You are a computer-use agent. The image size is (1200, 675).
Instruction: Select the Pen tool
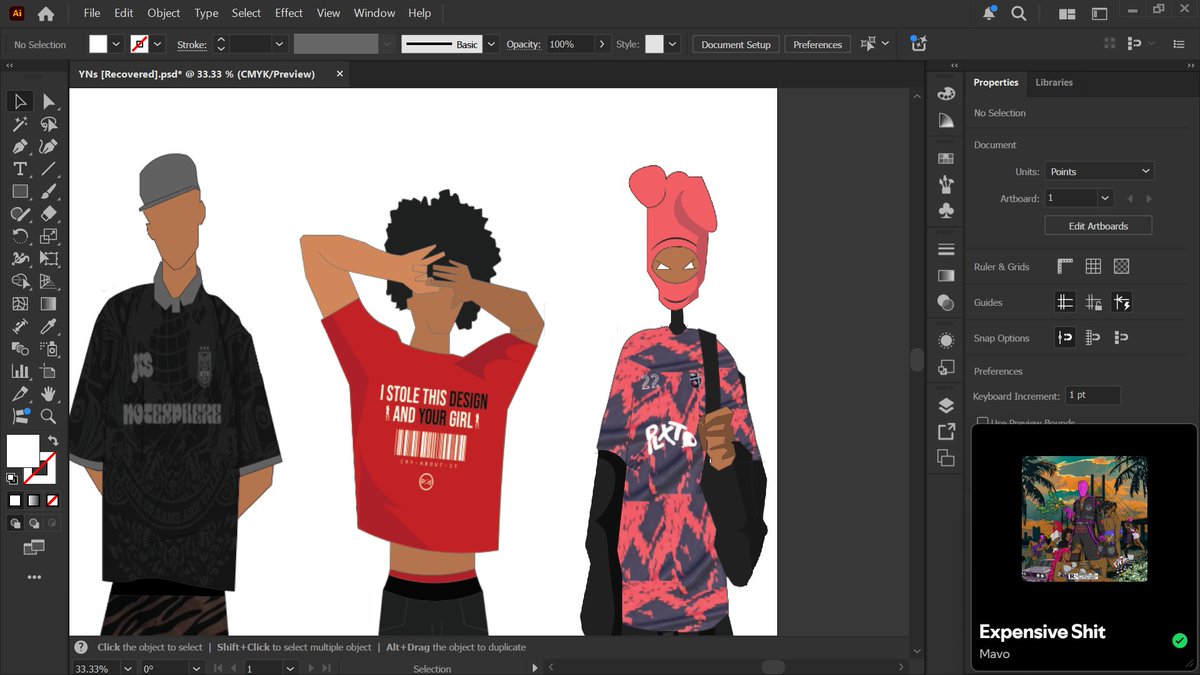pos(20,147)
